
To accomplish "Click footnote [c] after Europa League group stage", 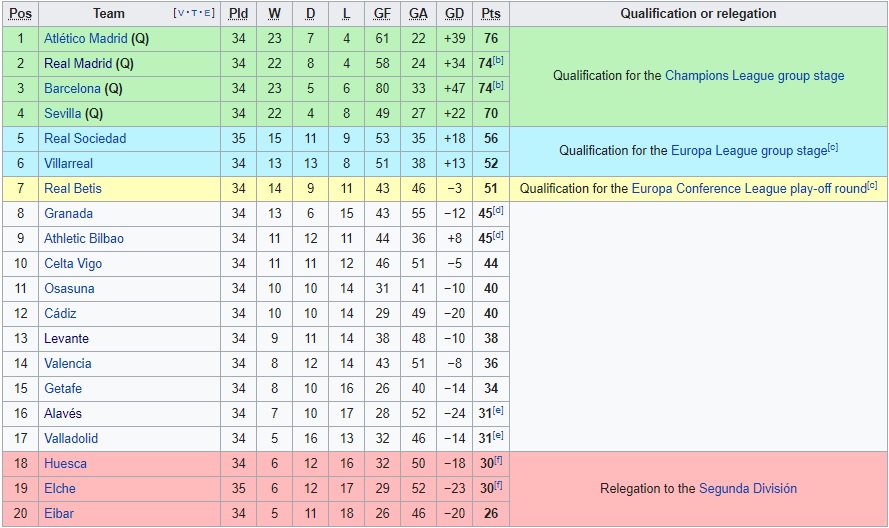I will tap(833, 147).
